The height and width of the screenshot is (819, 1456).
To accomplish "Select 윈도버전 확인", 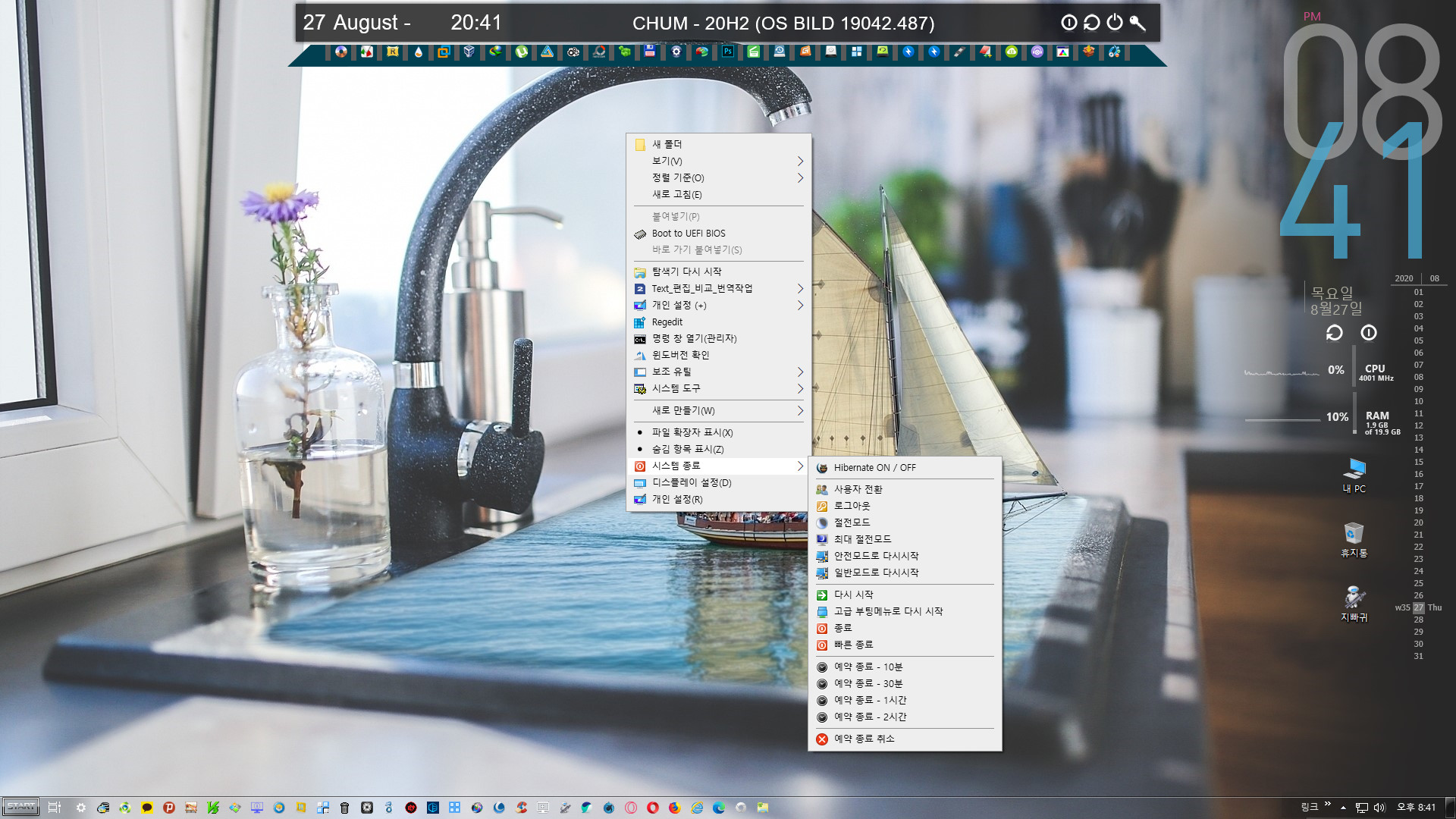I will point(719,355).
